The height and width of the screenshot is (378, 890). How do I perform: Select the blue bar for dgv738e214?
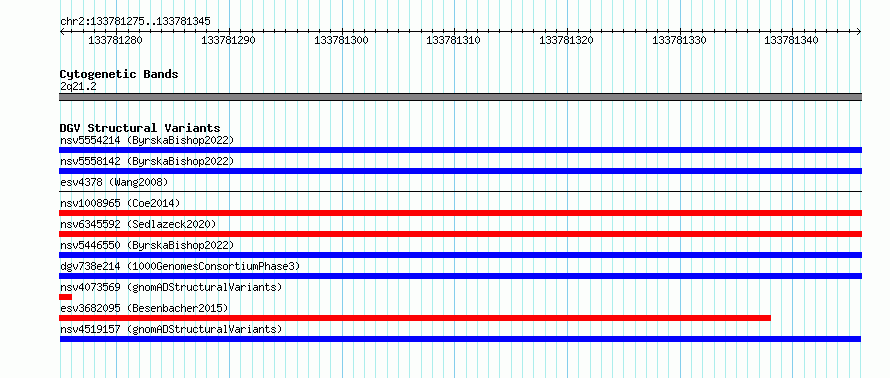tap(460, 276)
